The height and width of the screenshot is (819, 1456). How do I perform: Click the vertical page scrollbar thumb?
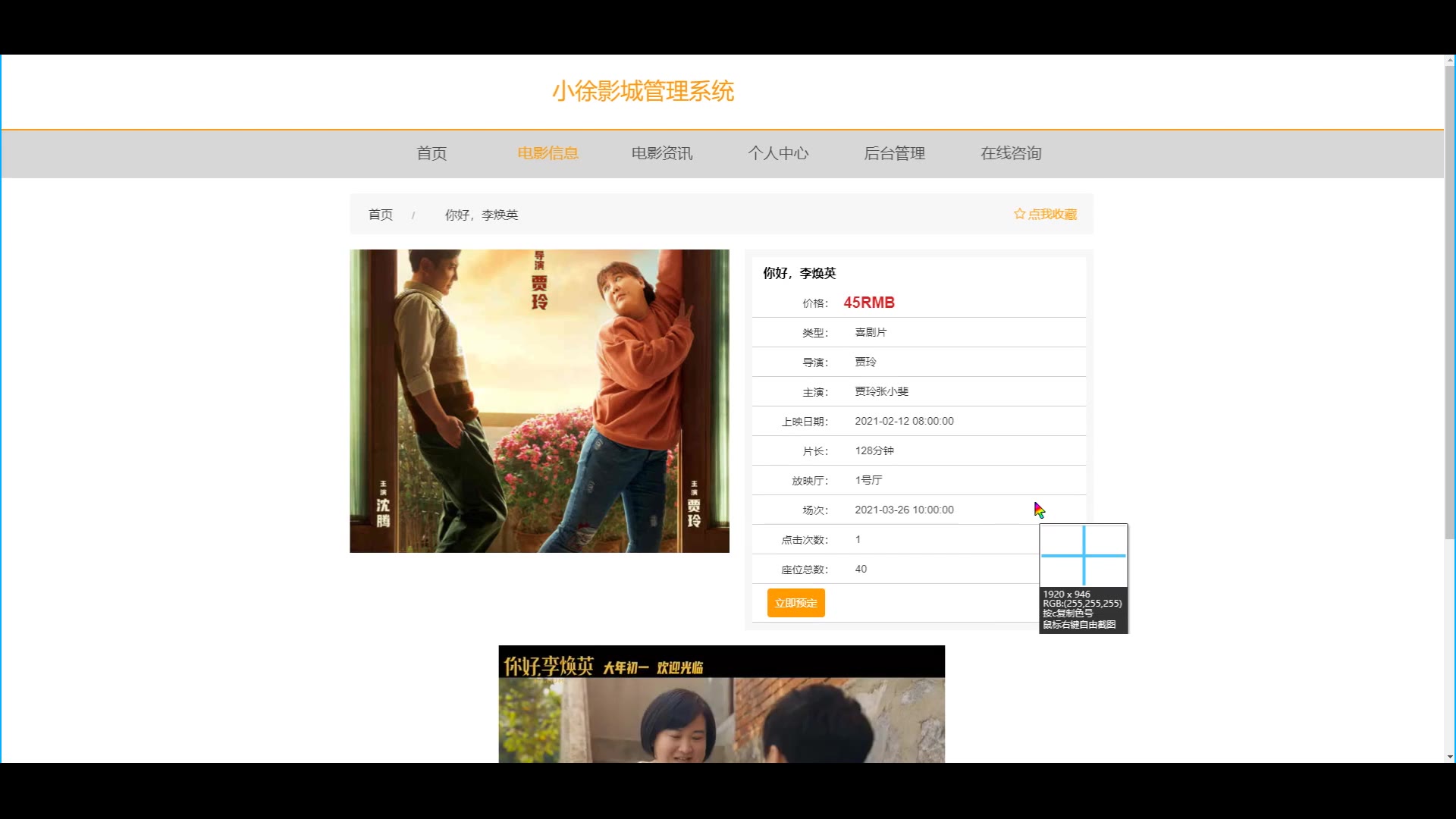pyautogui.click(x=1449, y=302)
